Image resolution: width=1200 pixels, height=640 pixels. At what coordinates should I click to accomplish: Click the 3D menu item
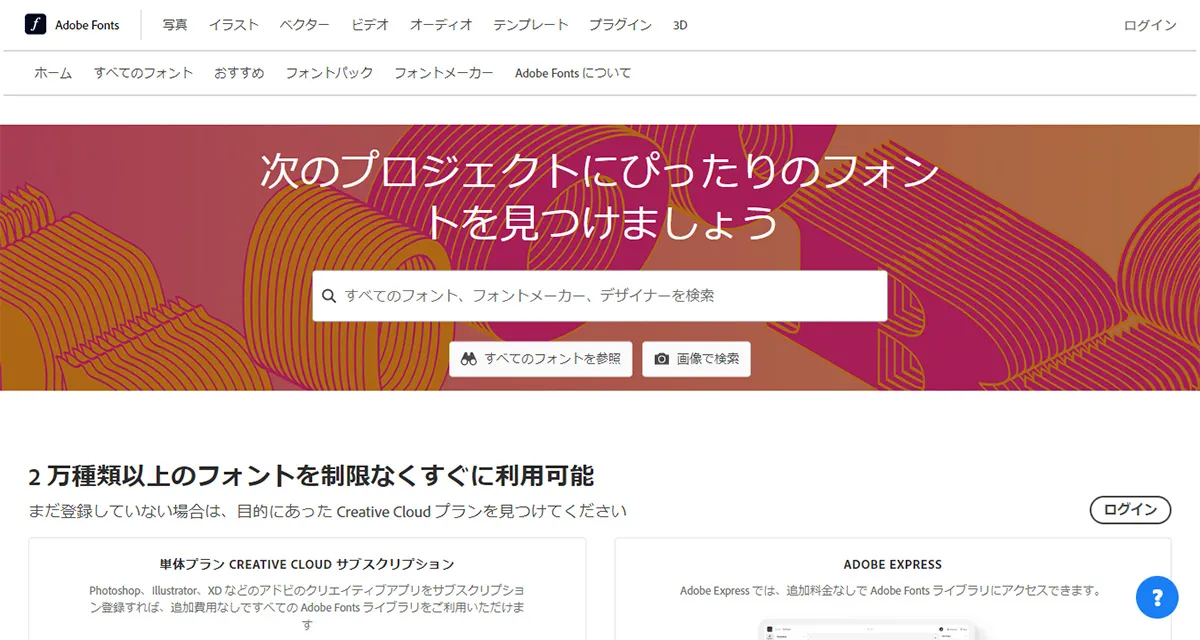(x=679, y=24)
